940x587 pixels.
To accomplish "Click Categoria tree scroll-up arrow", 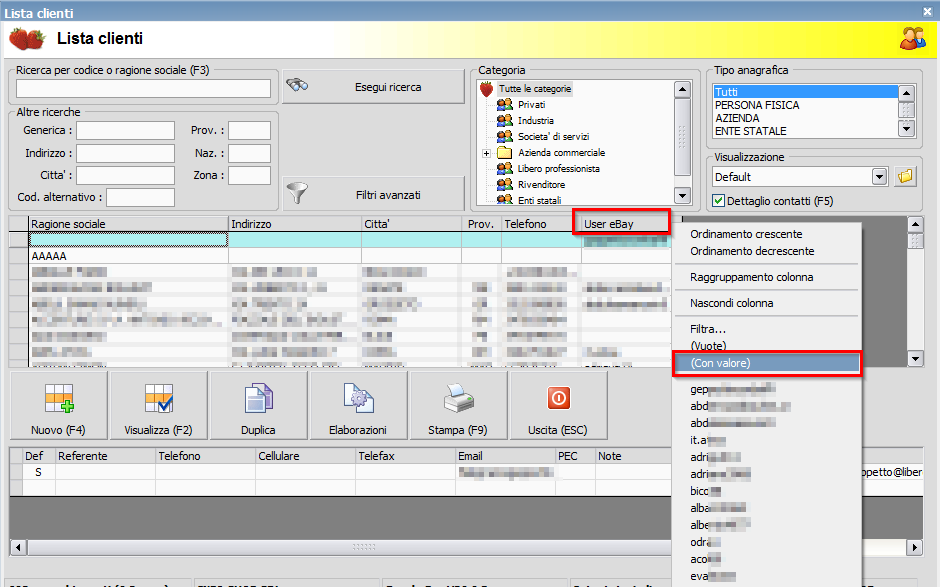I will [682, 90].
